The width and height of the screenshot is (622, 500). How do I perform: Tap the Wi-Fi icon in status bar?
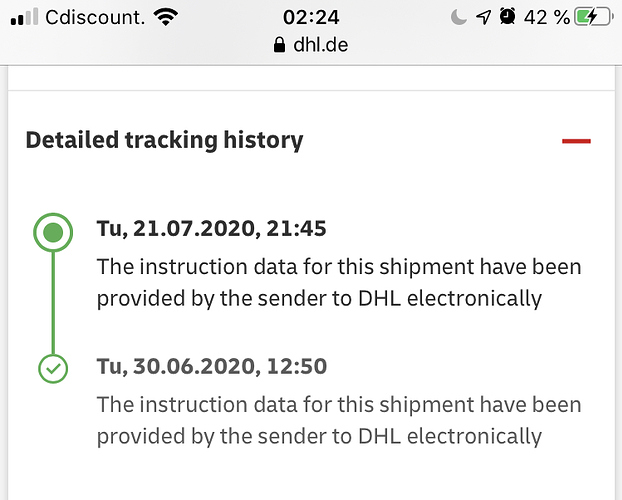coord(166,17)
